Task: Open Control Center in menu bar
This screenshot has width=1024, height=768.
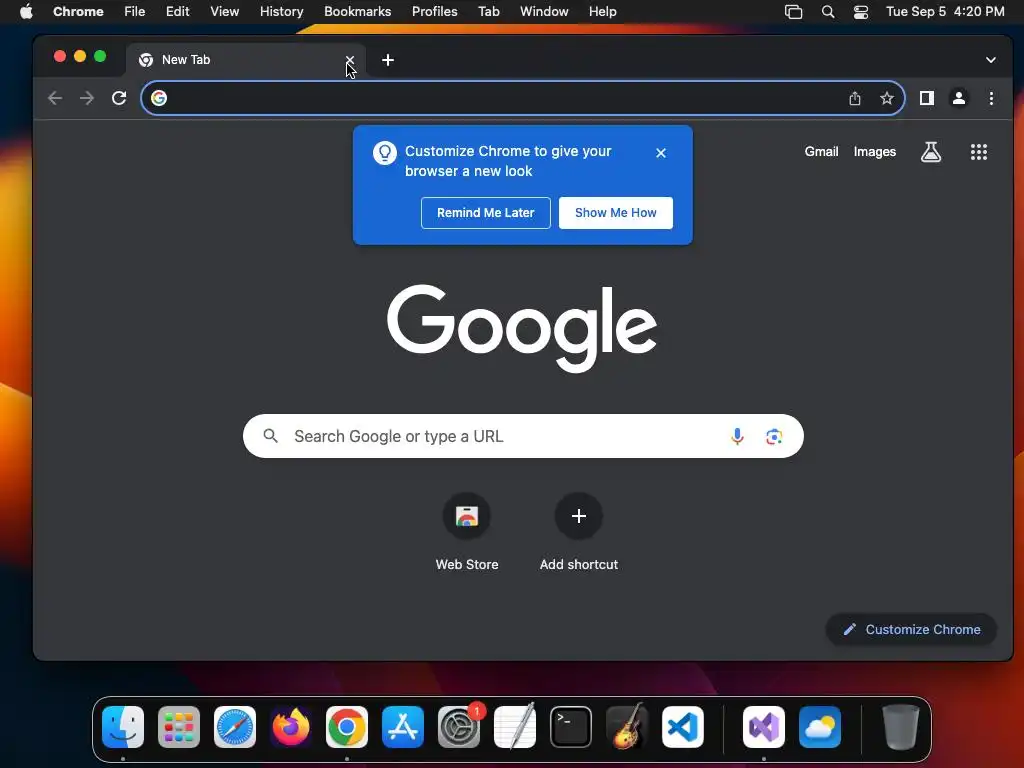Action: (861, 12)
